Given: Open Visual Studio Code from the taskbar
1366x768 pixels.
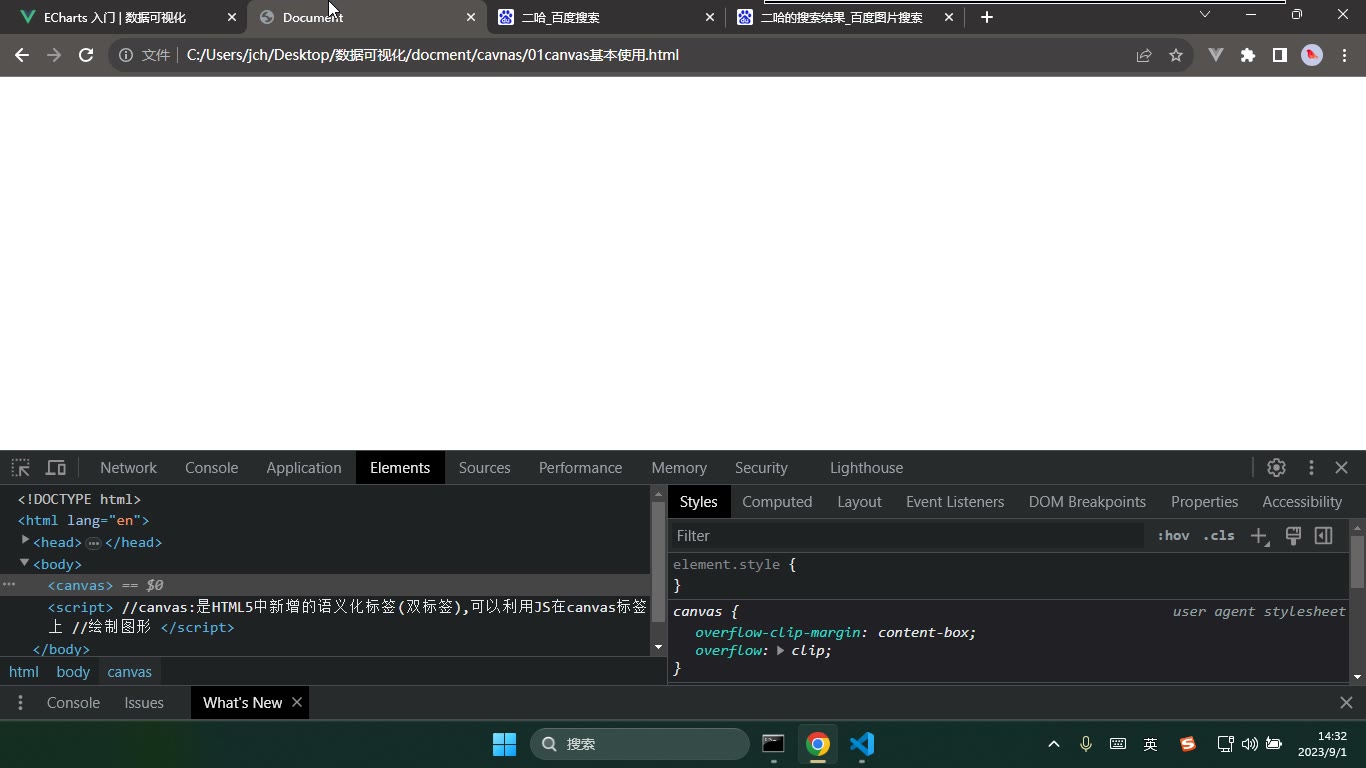Looking at the screenshot, I should 862,743.
